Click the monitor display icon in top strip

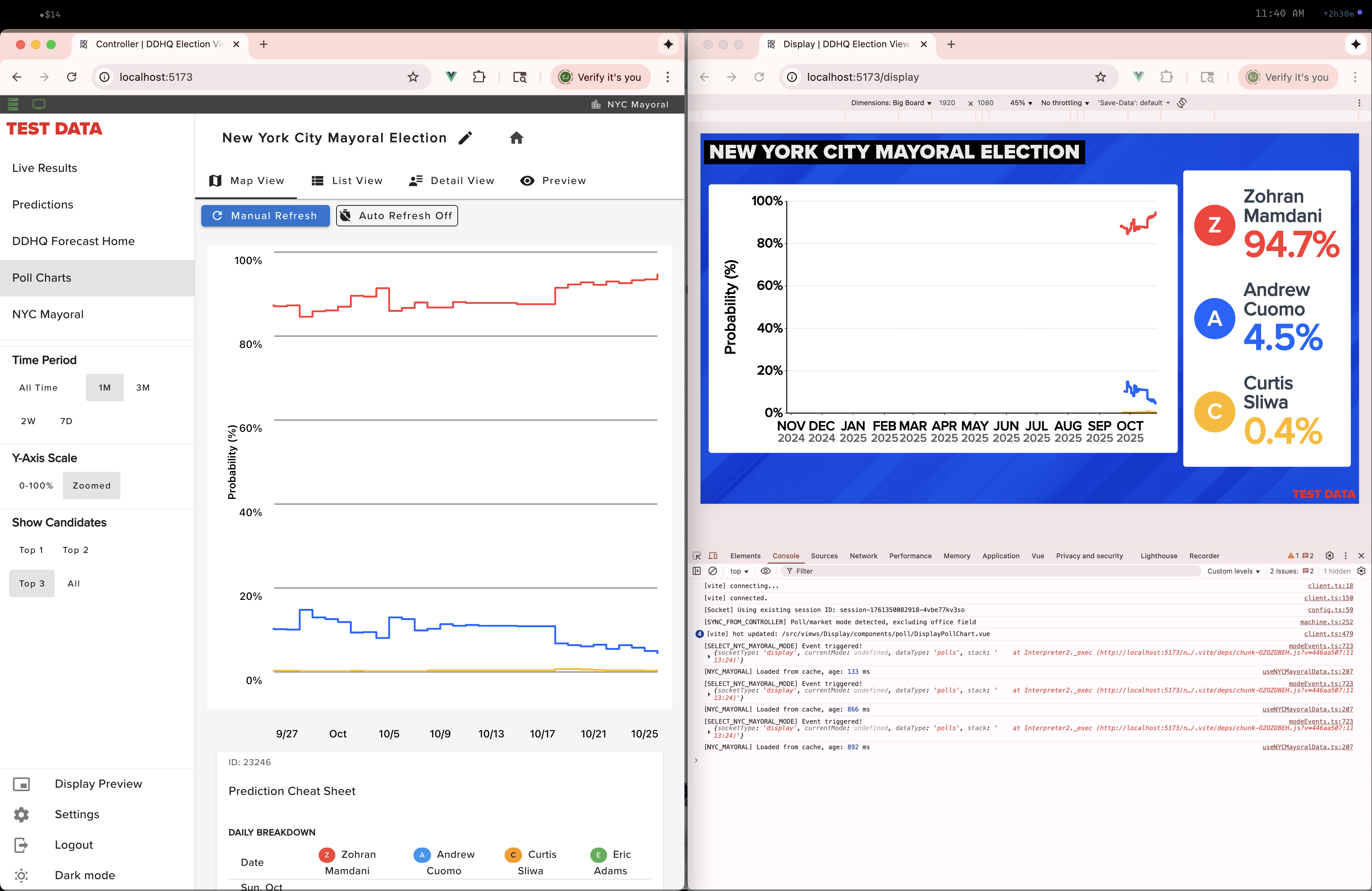pyautogui.click(x=38, y=104)
